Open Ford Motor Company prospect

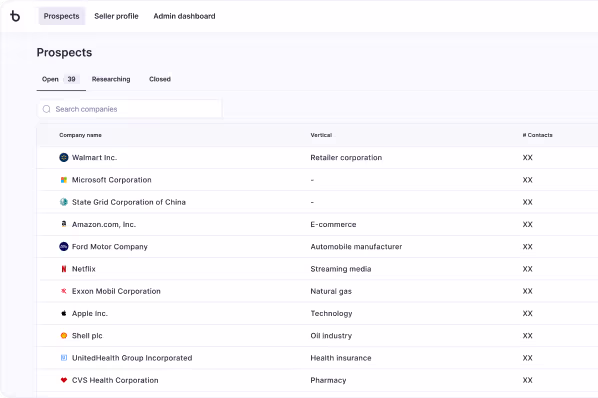click(110, 247)
